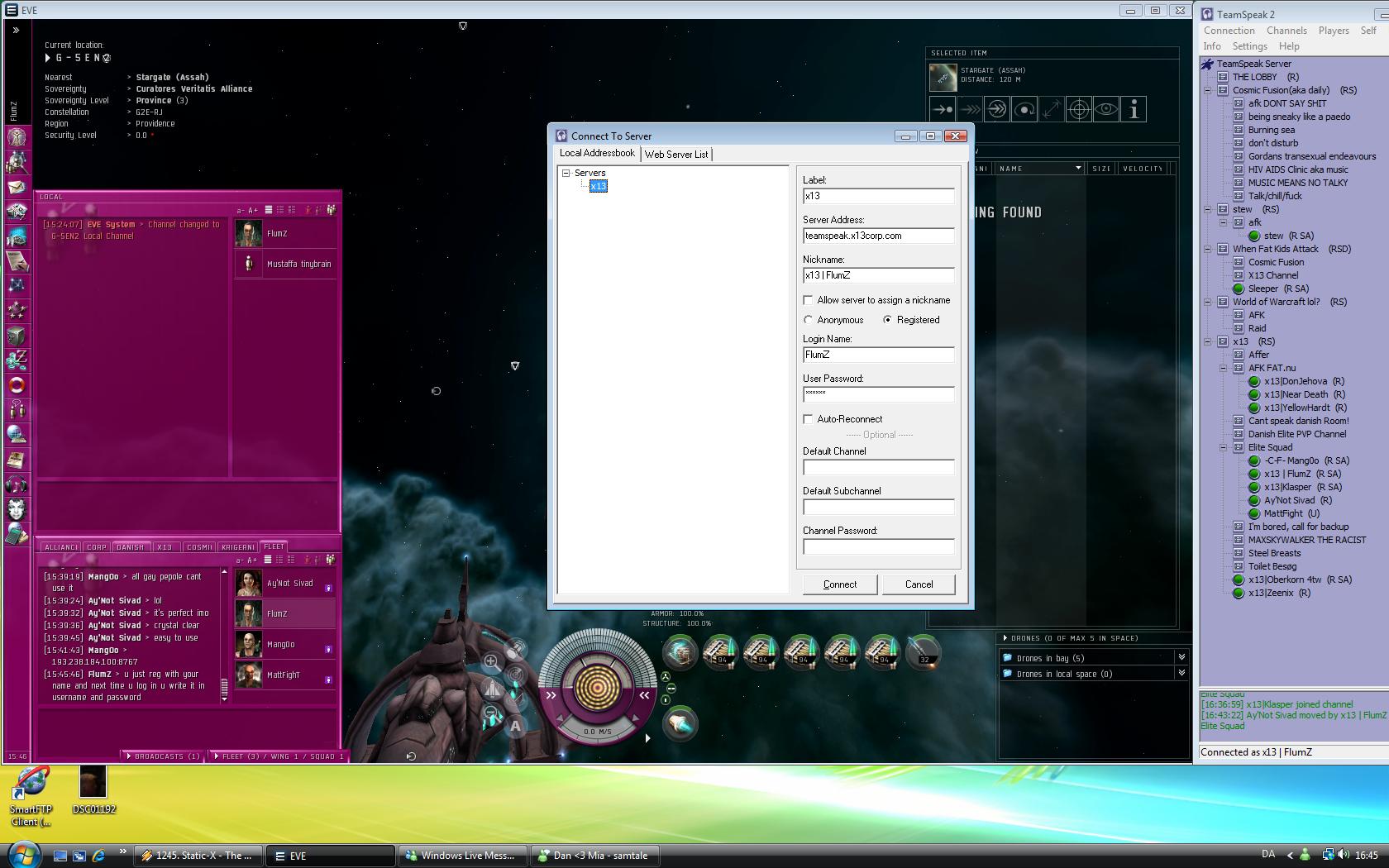Click the Lock Target crosshair icon
1389x868 pixels.
(1079, 109)
